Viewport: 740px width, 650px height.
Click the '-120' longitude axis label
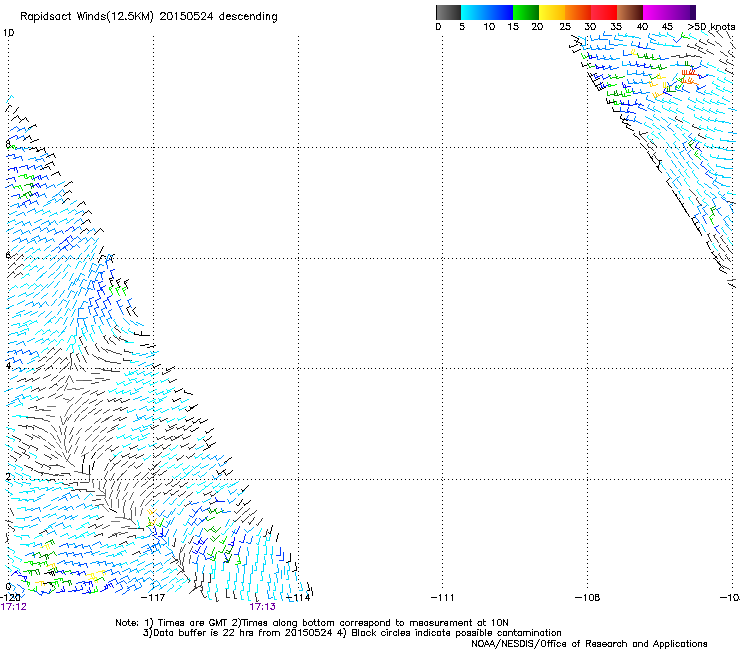[x=10, y=598]
